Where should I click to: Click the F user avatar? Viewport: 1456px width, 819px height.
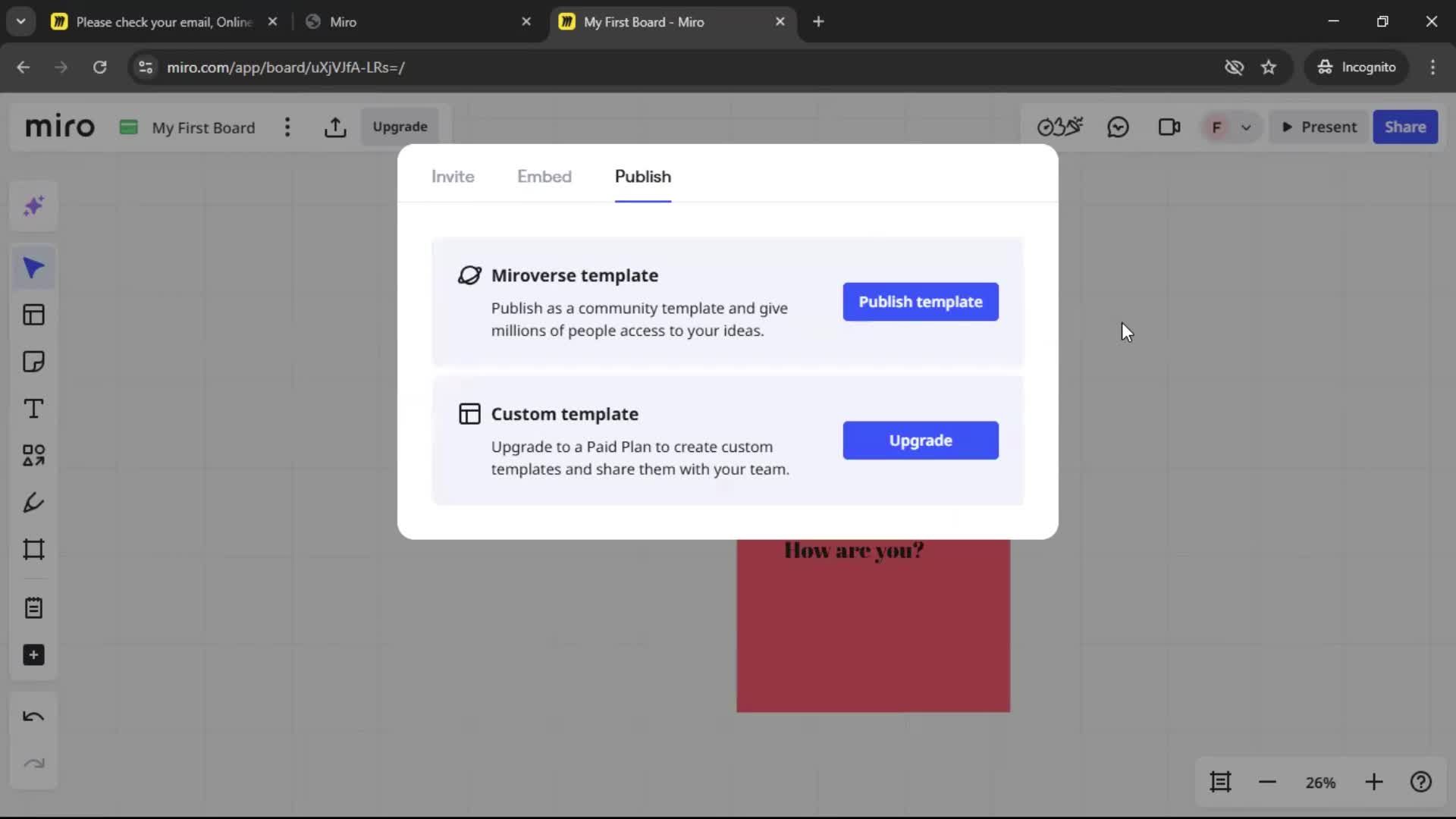[x=1216, y=127]
